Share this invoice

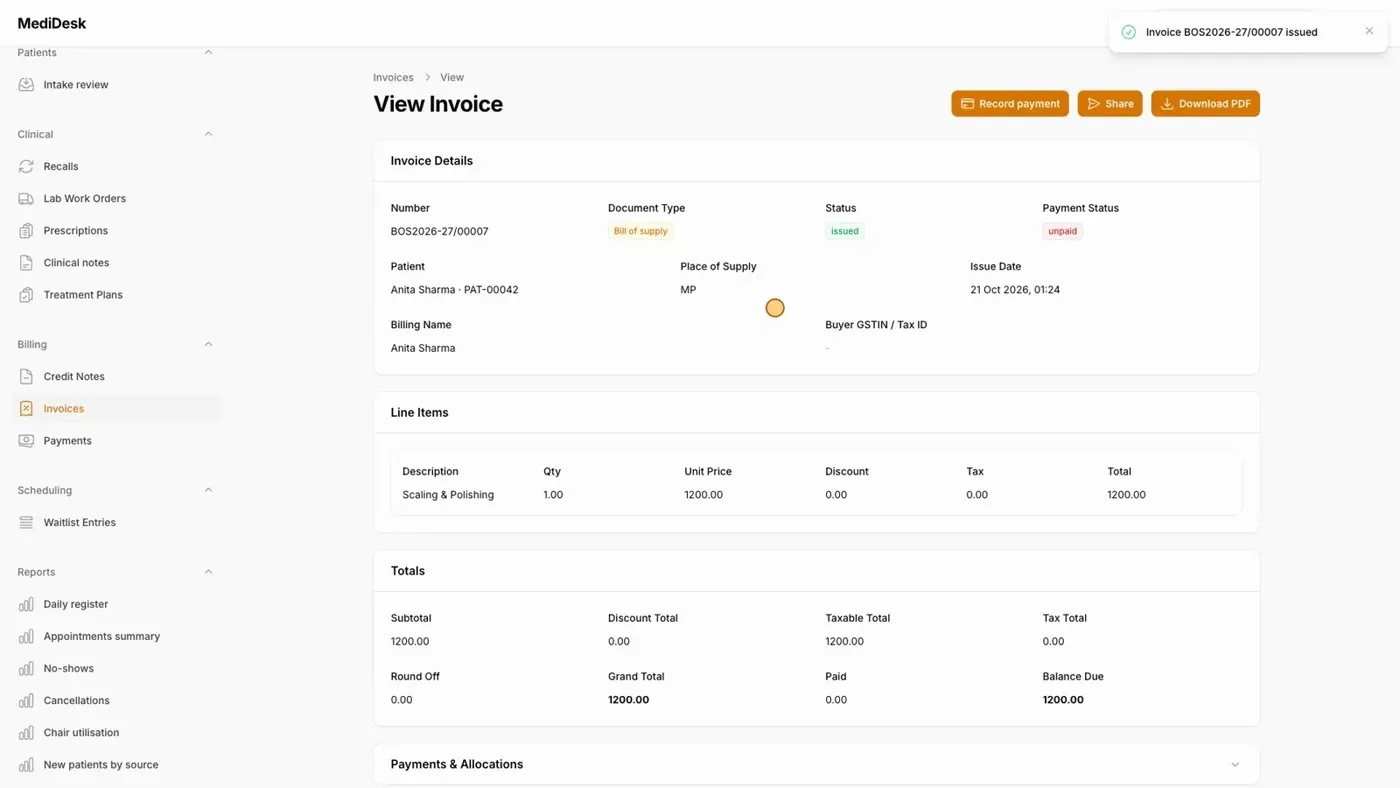(x=1110, y=104)
